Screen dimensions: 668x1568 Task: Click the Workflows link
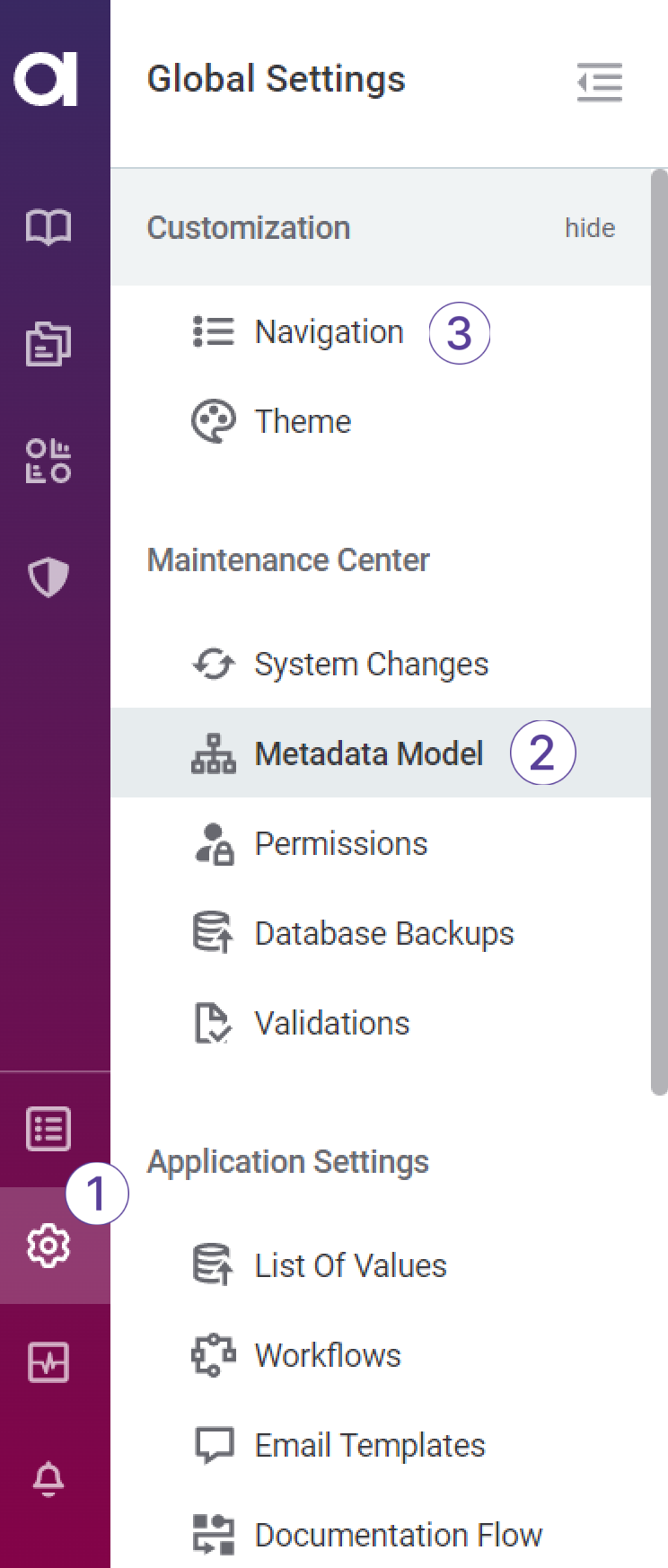coord(328,1356)
